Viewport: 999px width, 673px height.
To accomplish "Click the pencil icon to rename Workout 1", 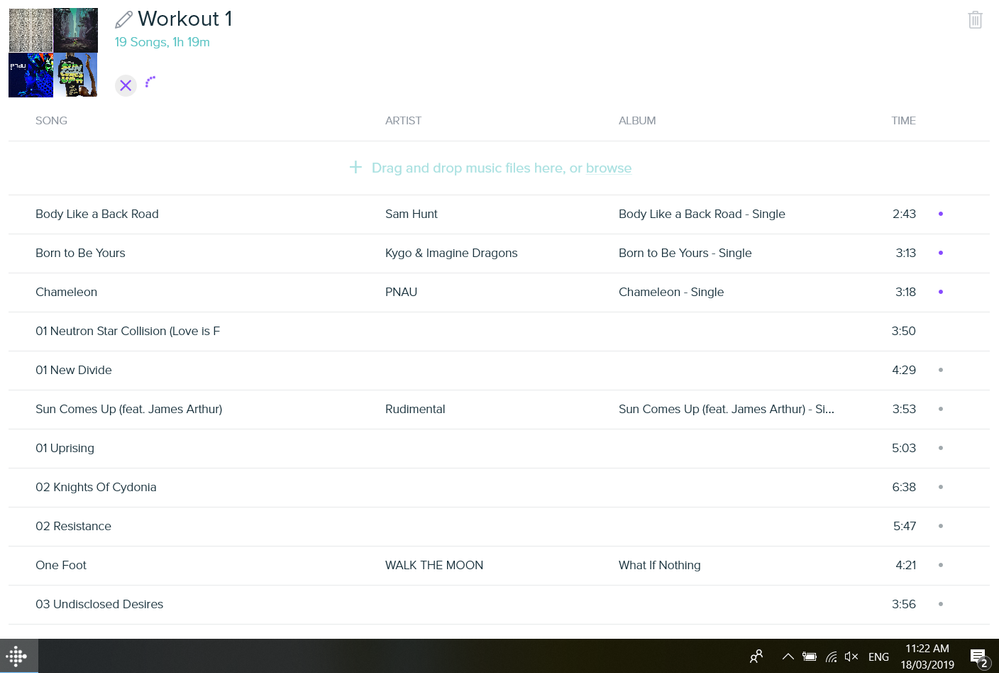I will 124,20.
